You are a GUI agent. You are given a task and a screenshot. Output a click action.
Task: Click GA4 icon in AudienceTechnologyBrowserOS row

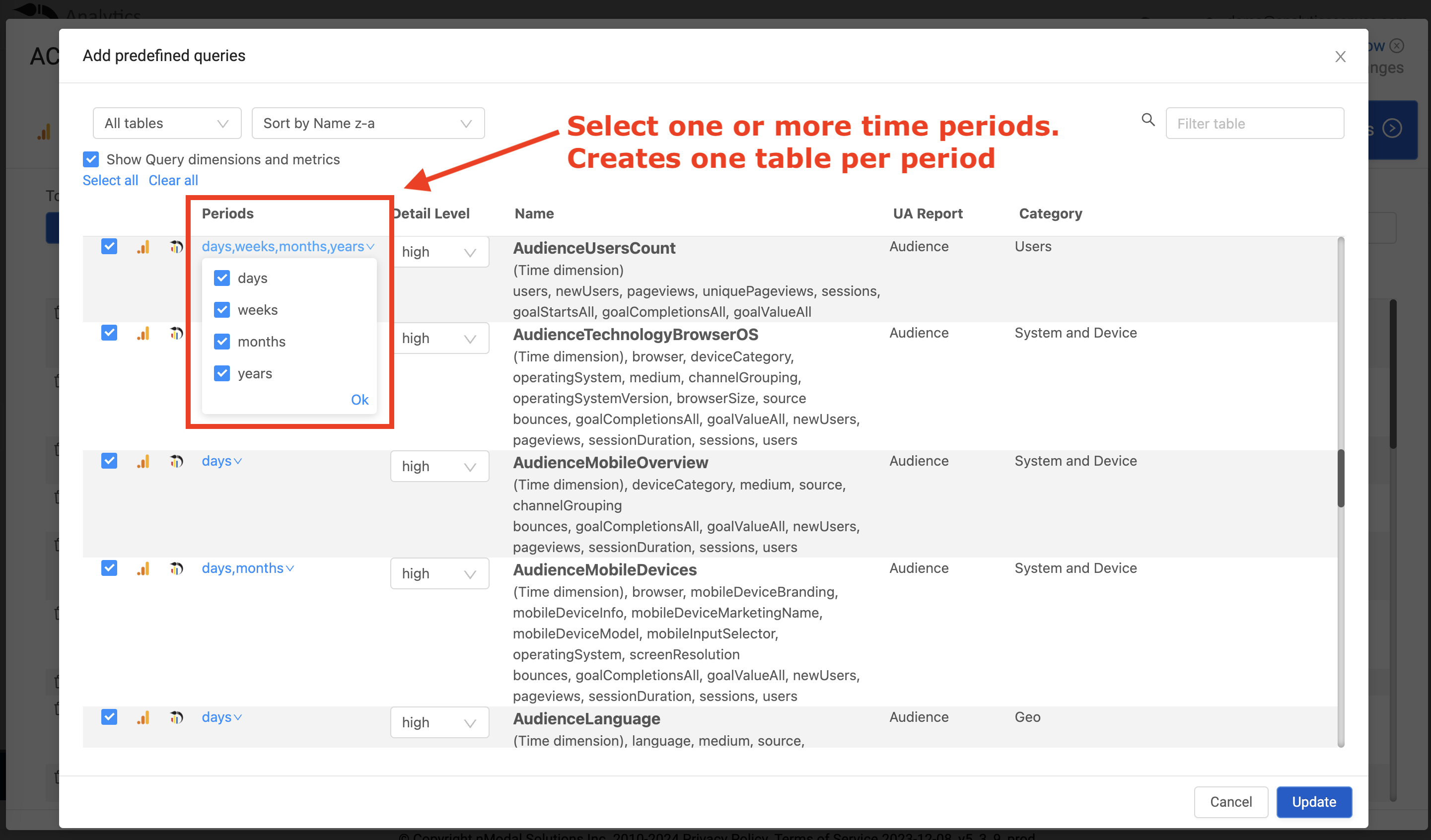coord(177,333)
